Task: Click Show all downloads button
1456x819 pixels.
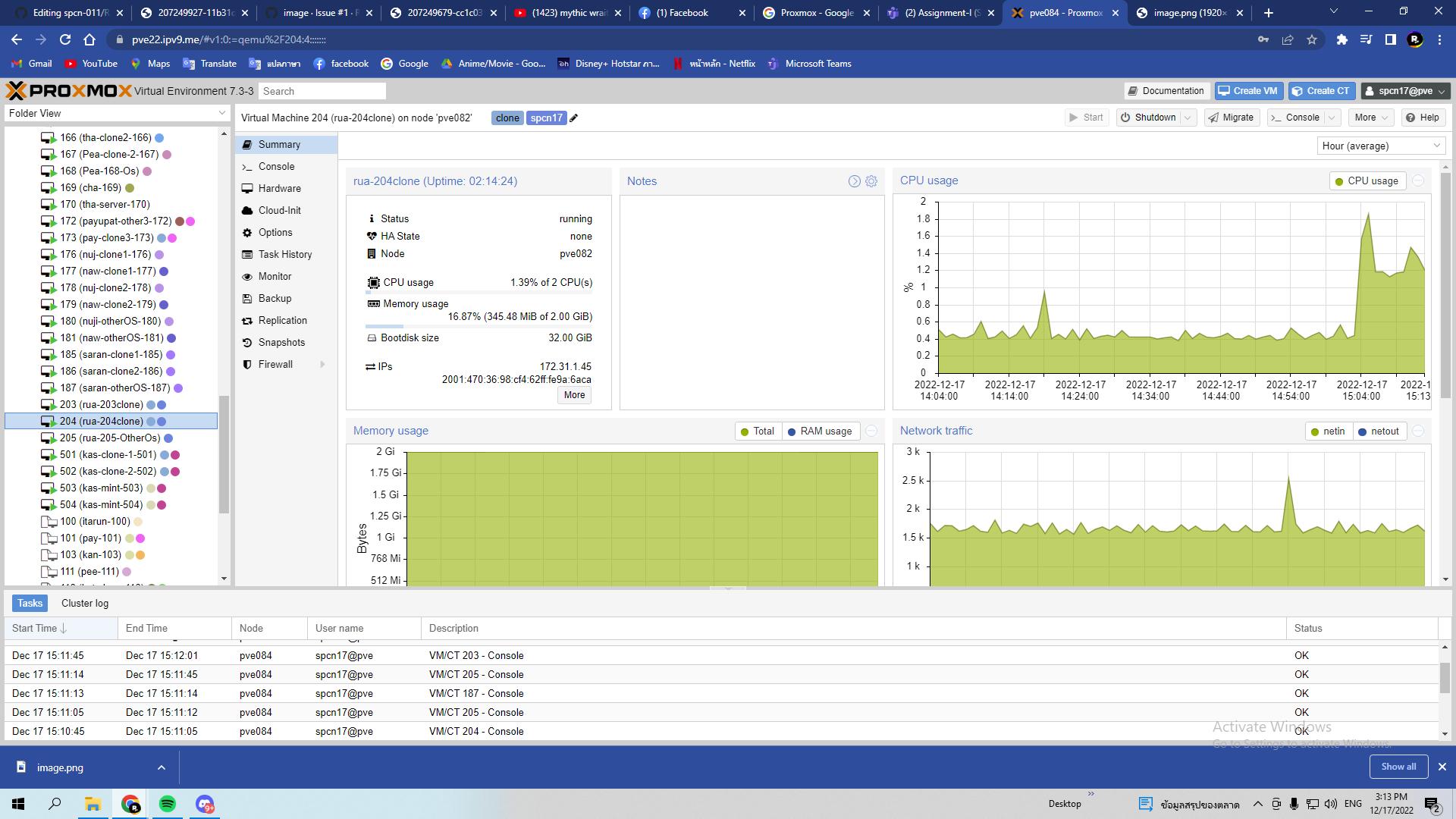Action: [x=1398, y=767]
